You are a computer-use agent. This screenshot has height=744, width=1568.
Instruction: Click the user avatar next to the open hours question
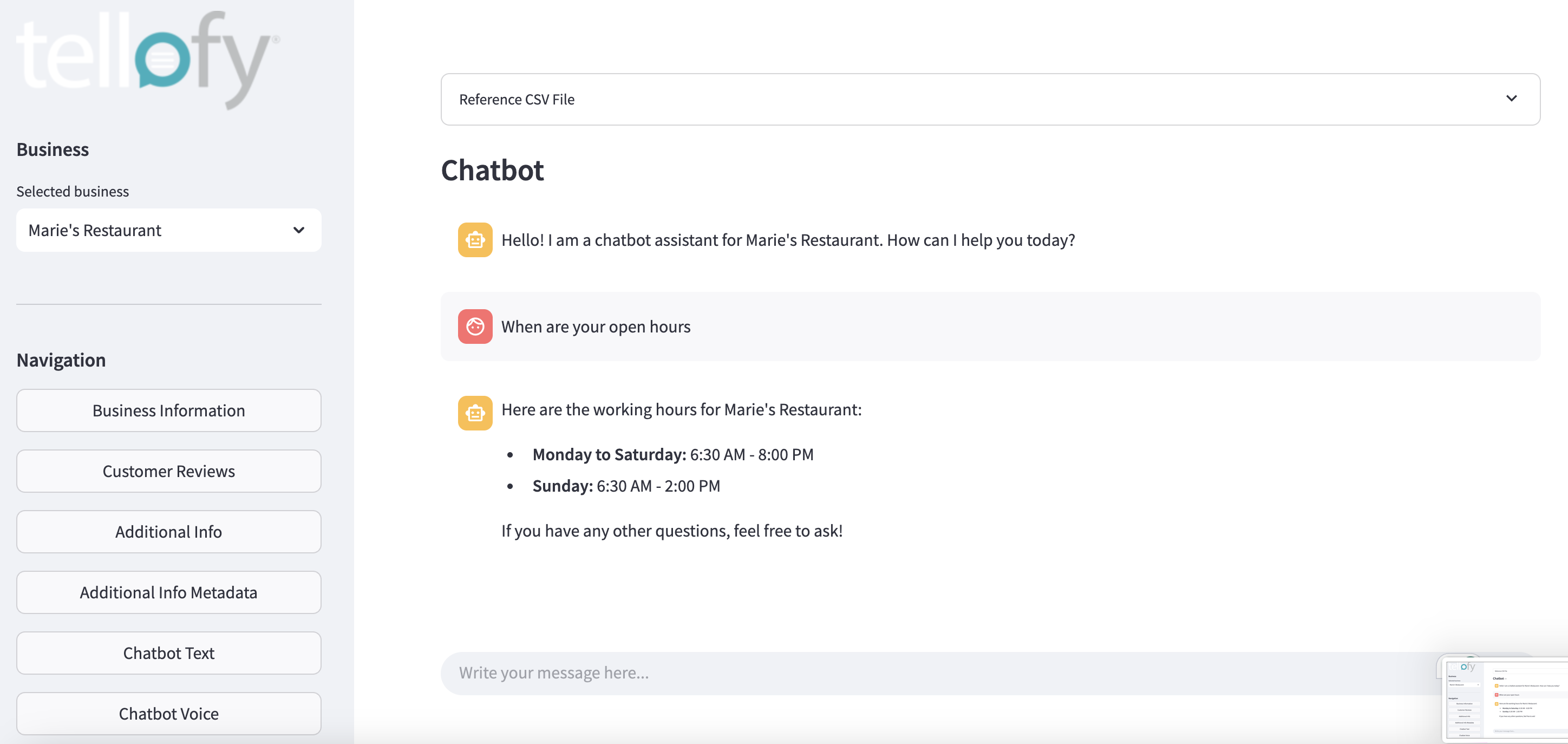[x=475, y=327]
